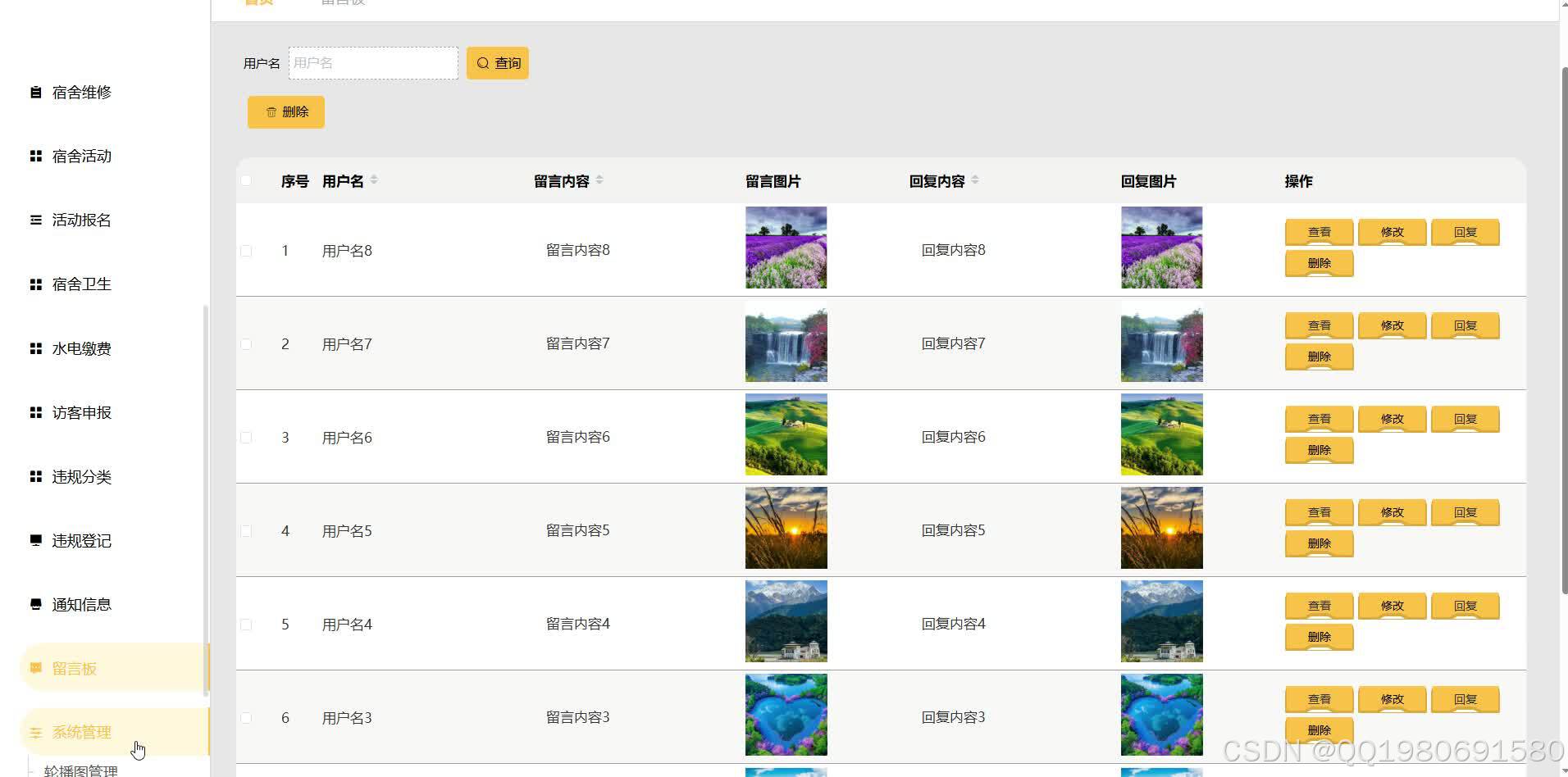The height and width of the screenshot is (777, 1568).
Task: Collapse the 系统管理 submenu
Action: click(x=114, y=732)
